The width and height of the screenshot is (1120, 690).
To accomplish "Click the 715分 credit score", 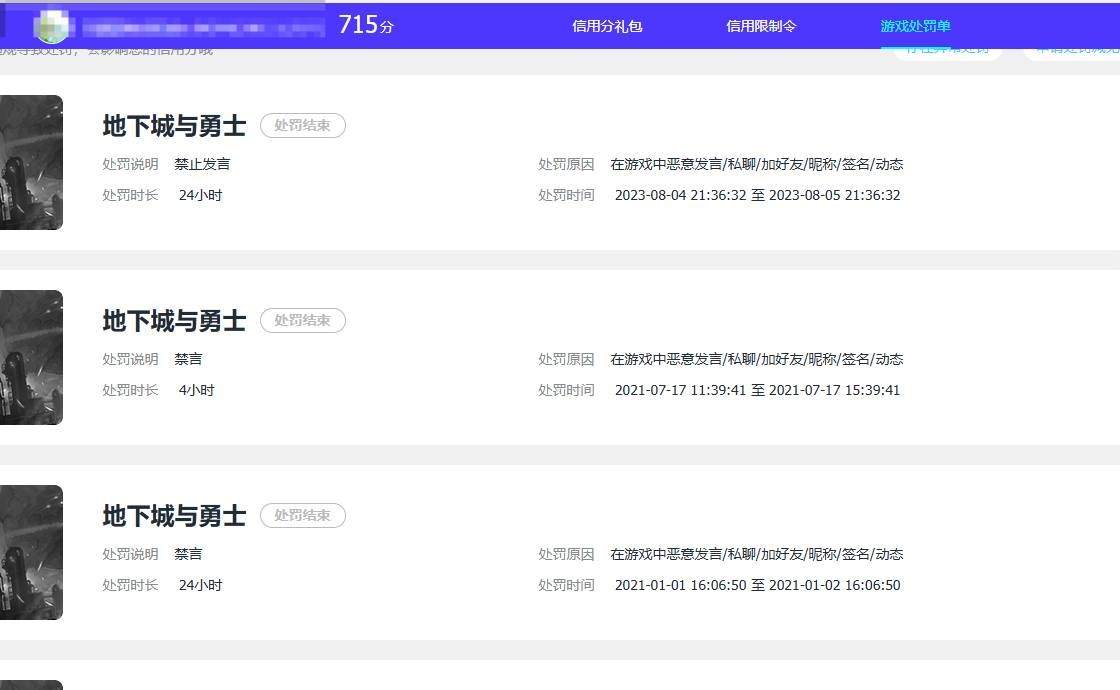I will (x=366, y=25).
